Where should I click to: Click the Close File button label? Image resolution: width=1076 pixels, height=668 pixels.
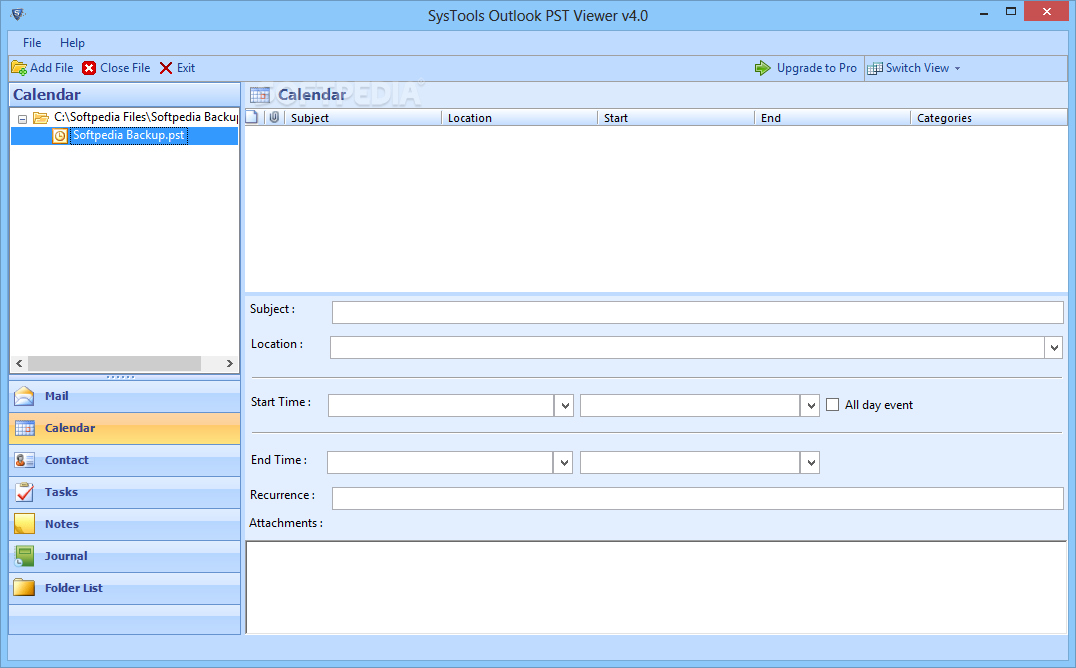[125, 68]
